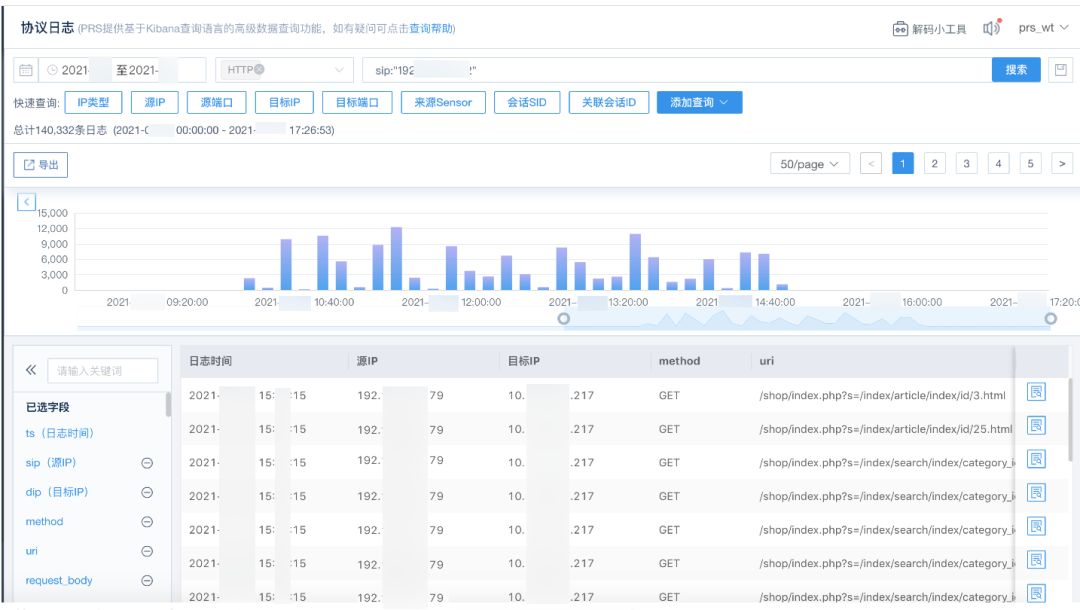Add quick query 来源Sensor
This screenshot has height=610, width=1080.
(443, 103)
